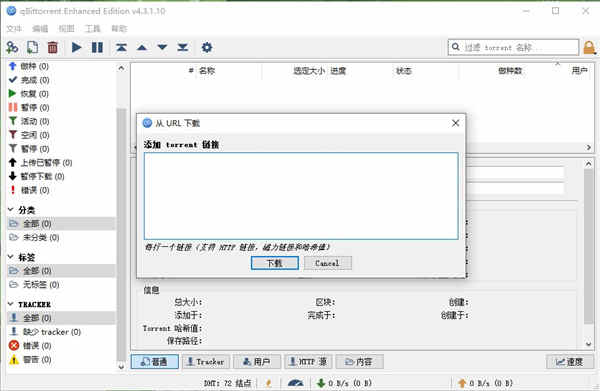Click the connection status icon in status bar

coord(269,383)
